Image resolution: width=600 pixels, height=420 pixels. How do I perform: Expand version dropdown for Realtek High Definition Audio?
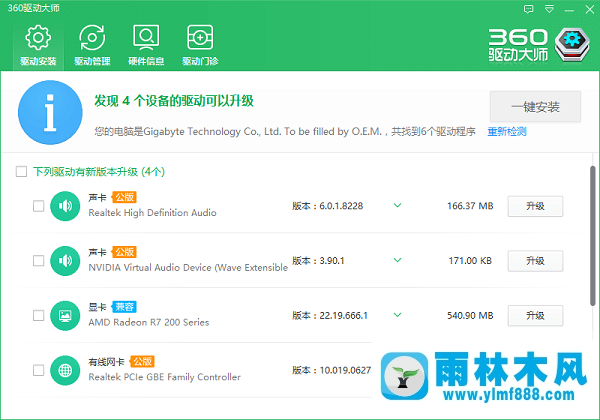point(398,205)
